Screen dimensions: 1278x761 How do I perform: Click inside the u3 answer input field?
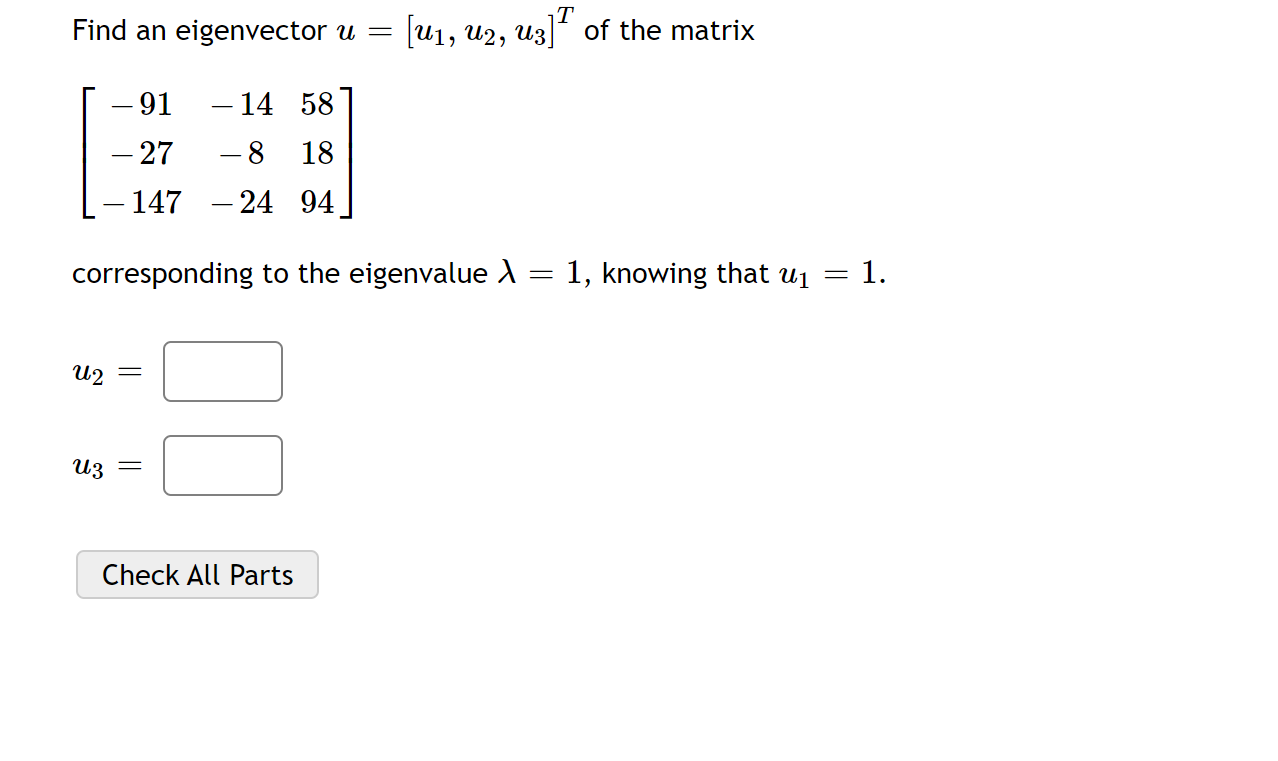pos(222,465)
